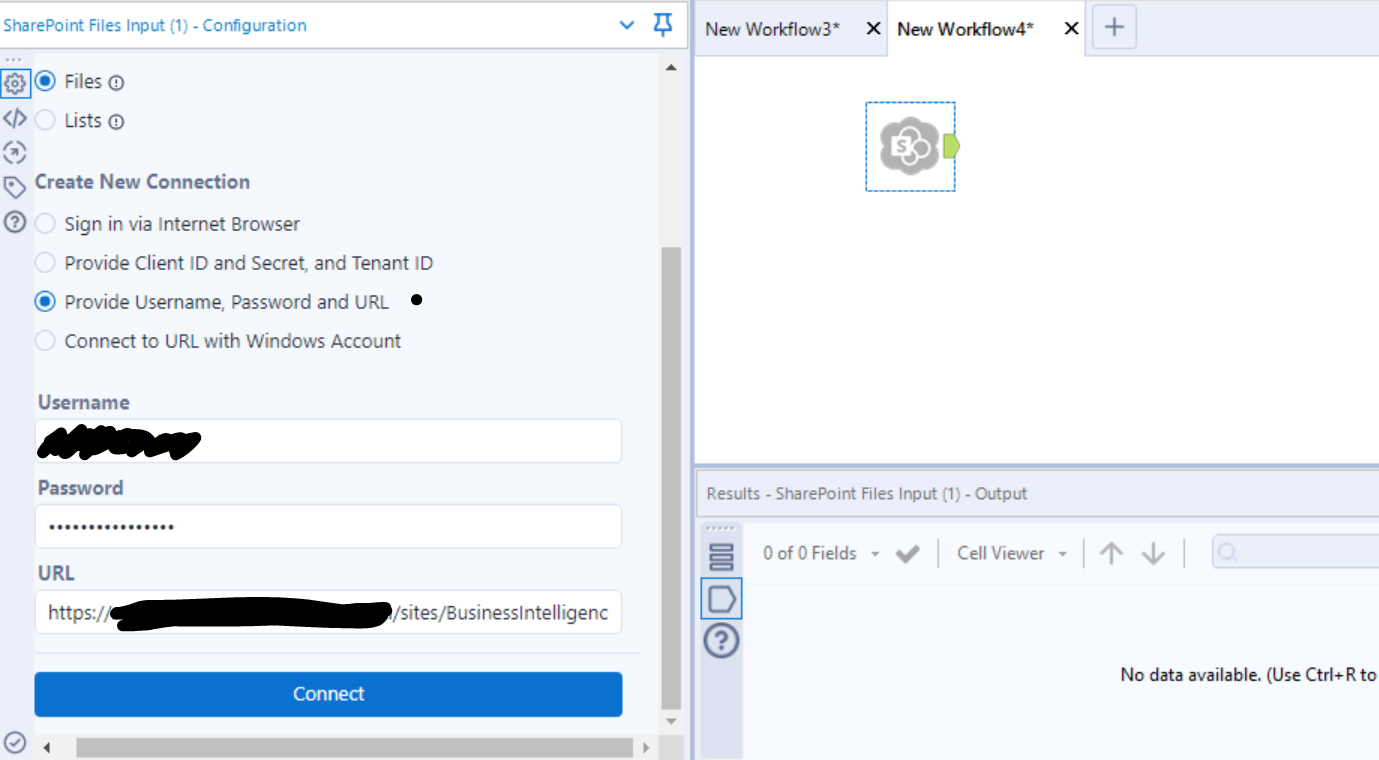The height and width of the screenshot is (760, 1379).
Task: Select the Lists radio button
Action: click(44, 120)
